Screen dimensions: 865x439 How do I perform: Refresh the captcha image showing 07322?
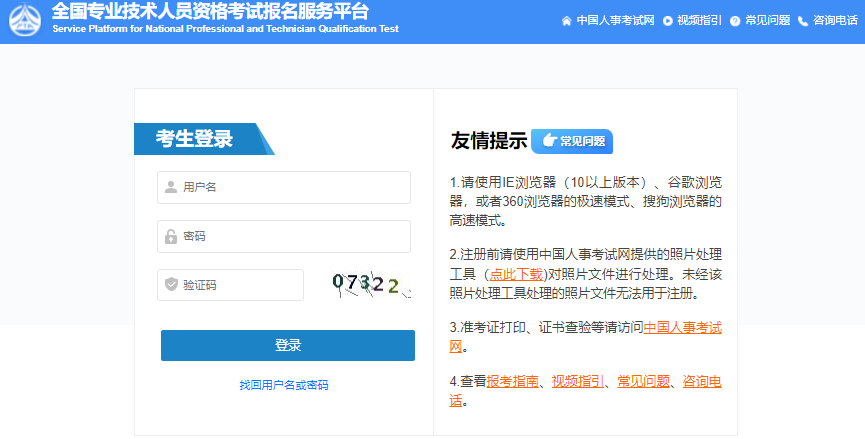[x=370, y=285]
